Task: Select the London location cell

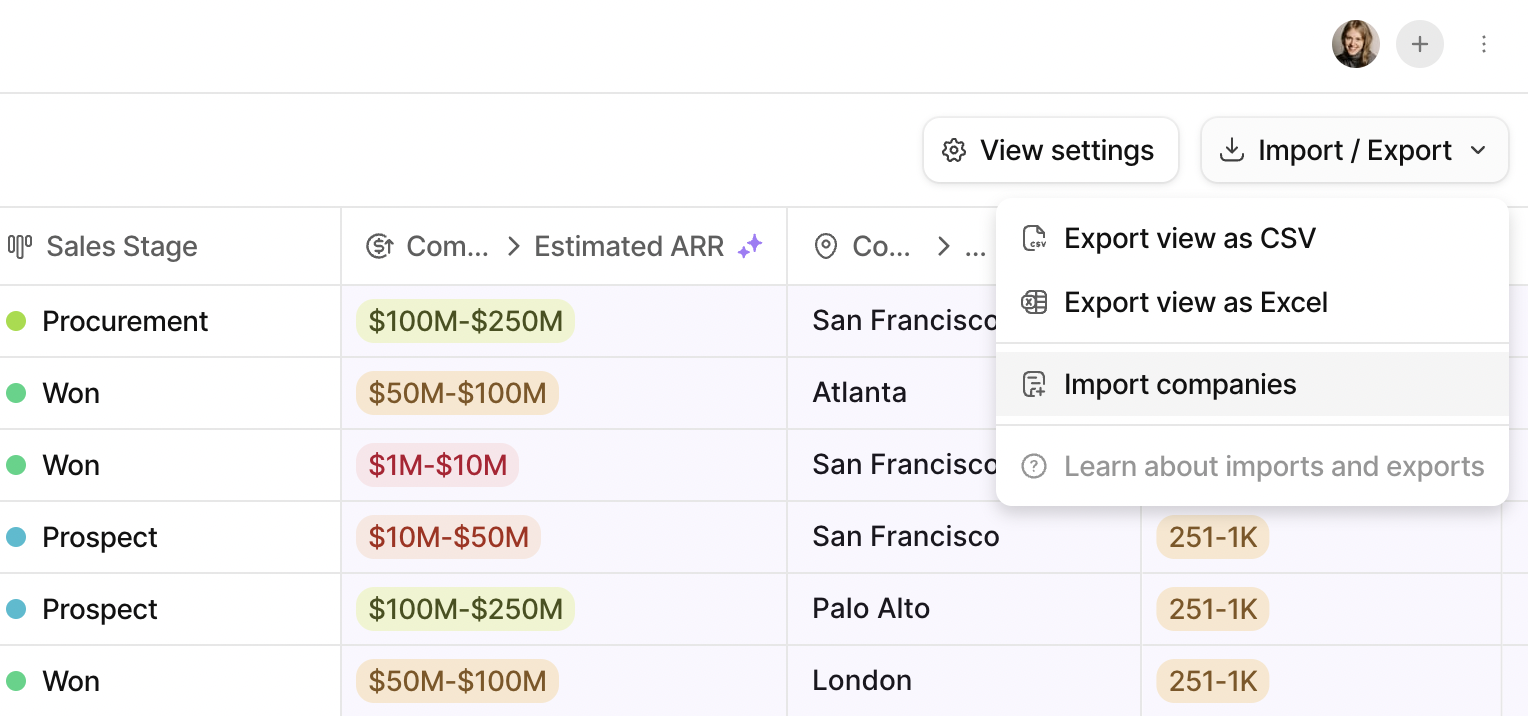Action: [x=964, y=681]
